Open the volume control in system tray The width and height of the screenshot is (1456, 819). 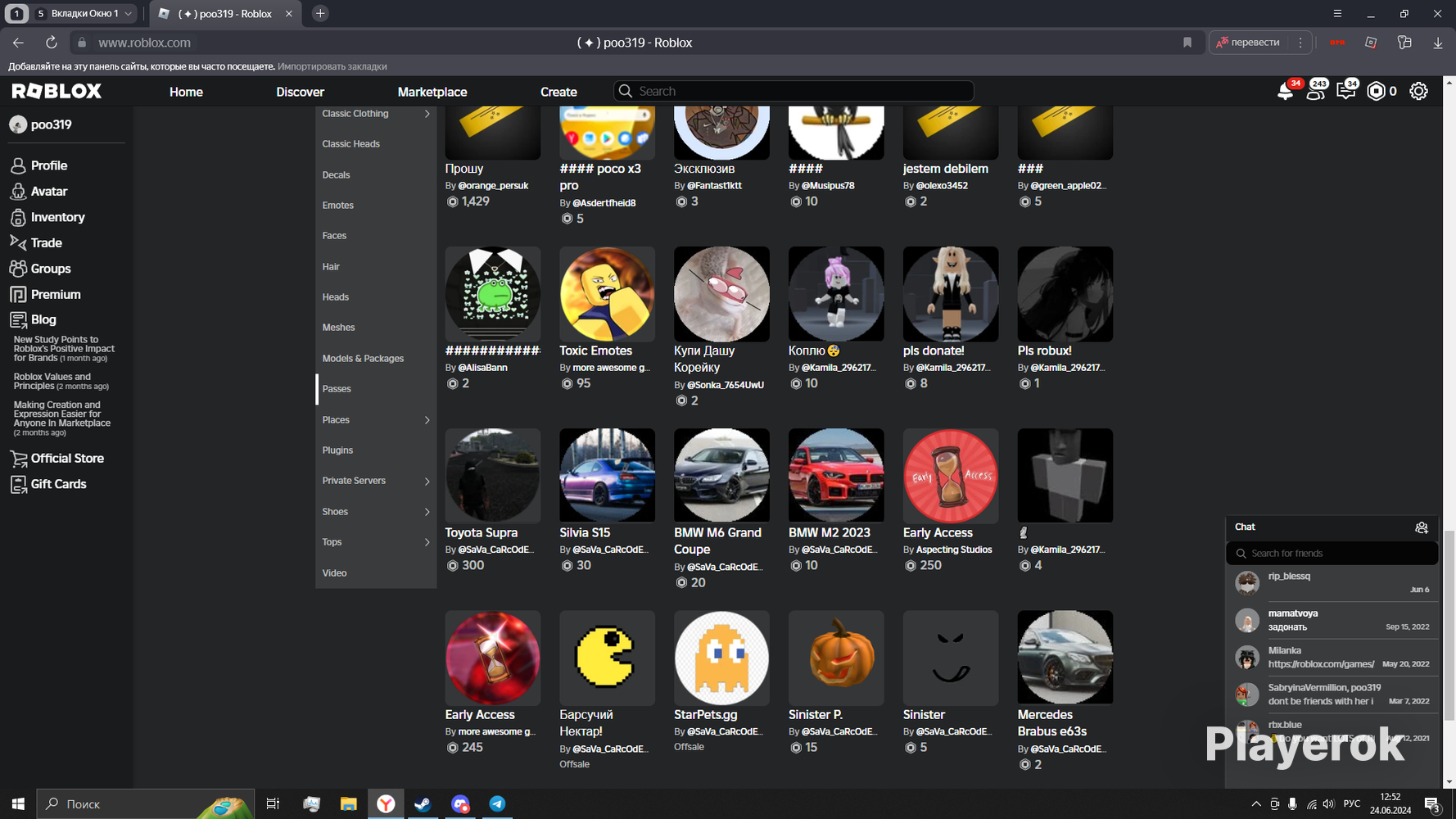pyautogui.click(x=1328, y=804)
